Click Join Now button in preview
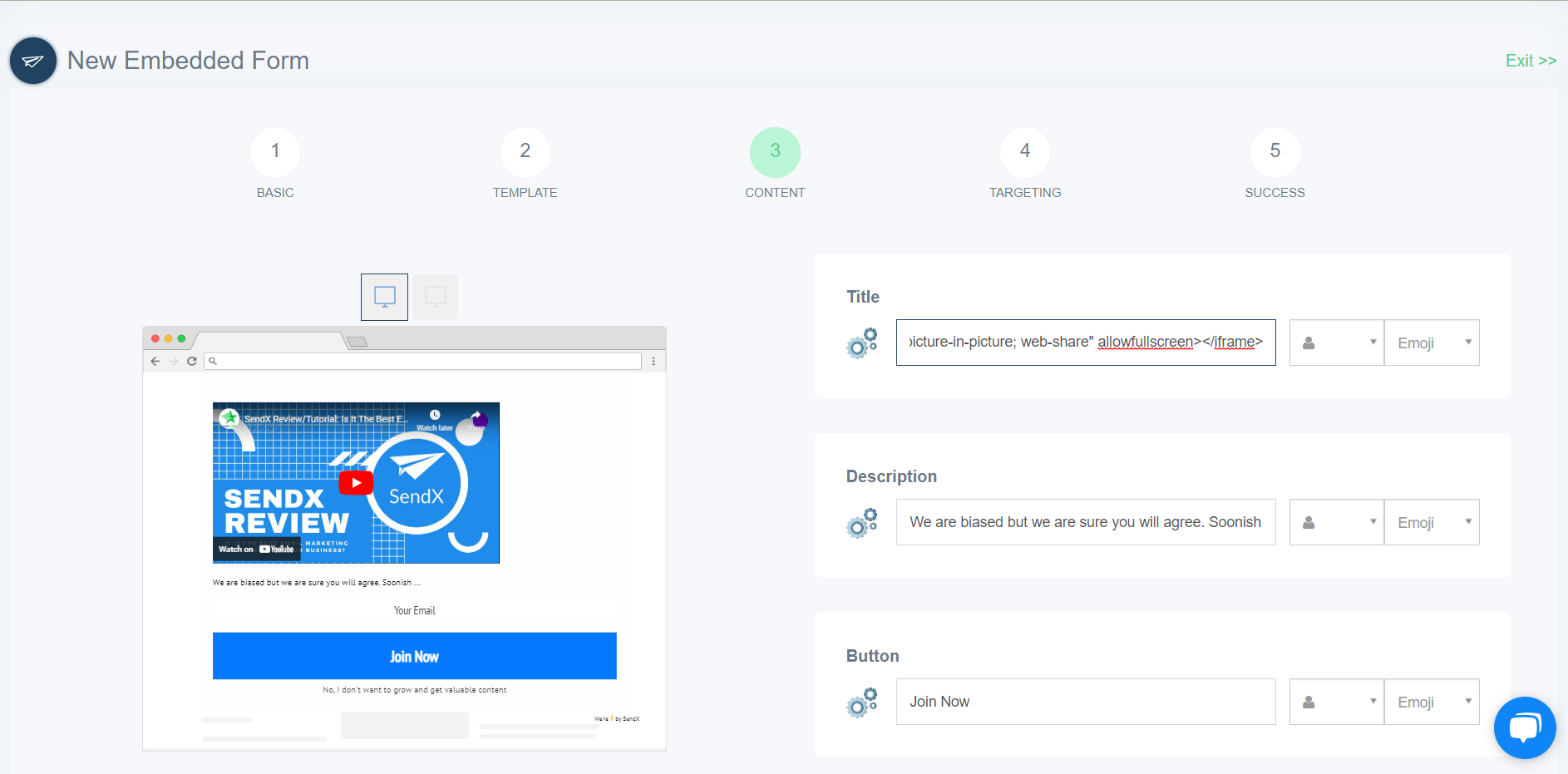 (415, 656)
